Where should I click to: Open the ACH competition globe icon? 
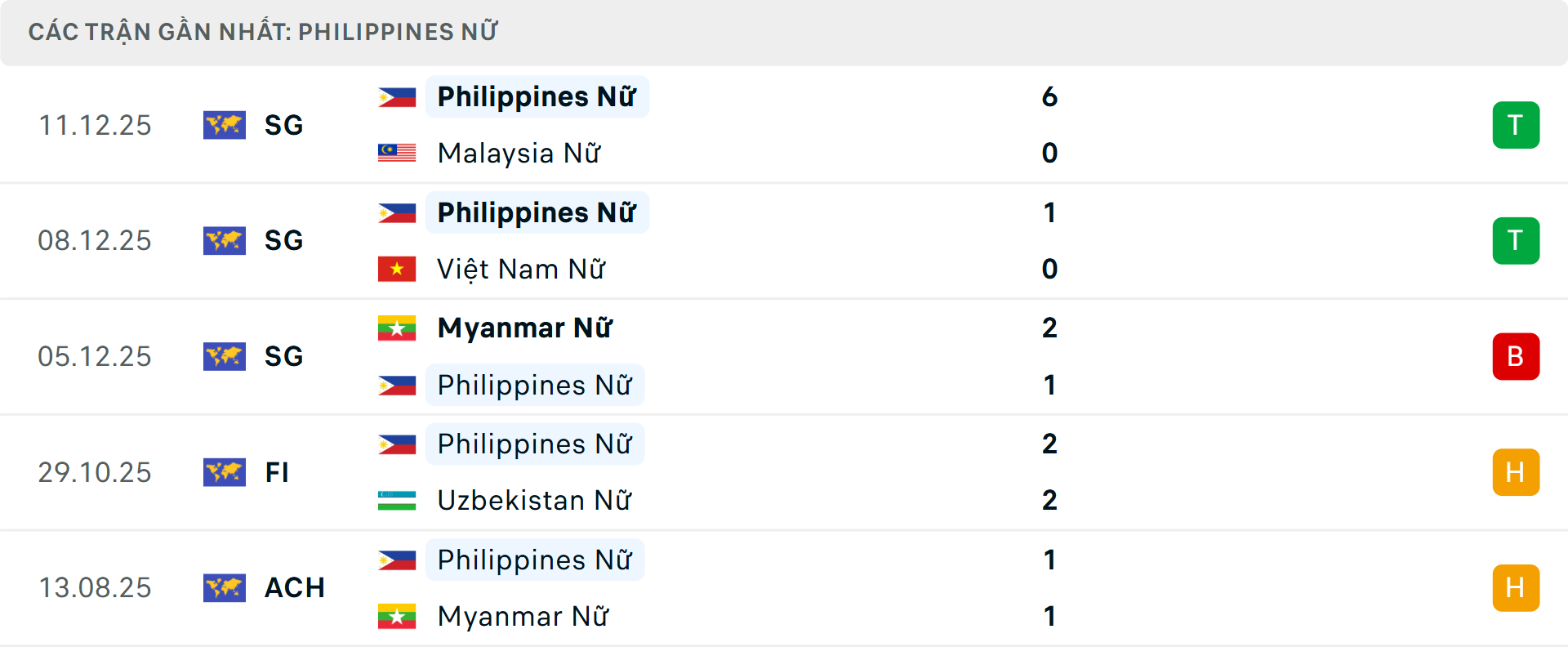pyautogui.click(x=225, y=588)
